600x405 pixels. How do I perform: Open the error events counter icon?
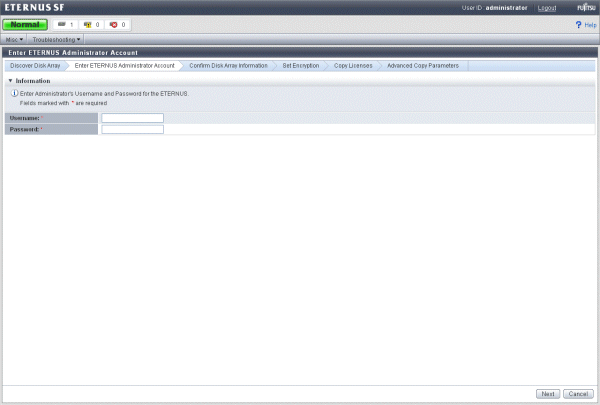pyautogui.click(x=114, y=24)
